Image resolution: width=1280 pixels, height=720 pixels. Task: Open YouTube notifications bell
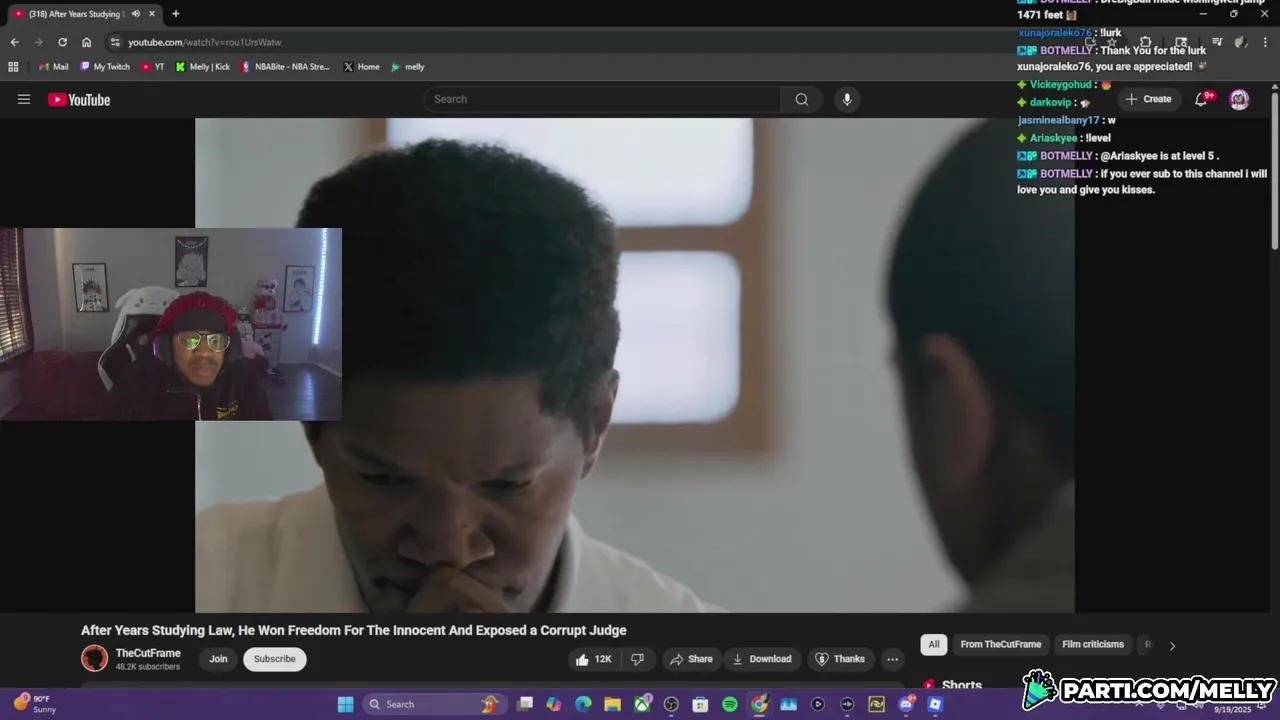tap(1202, 99)
